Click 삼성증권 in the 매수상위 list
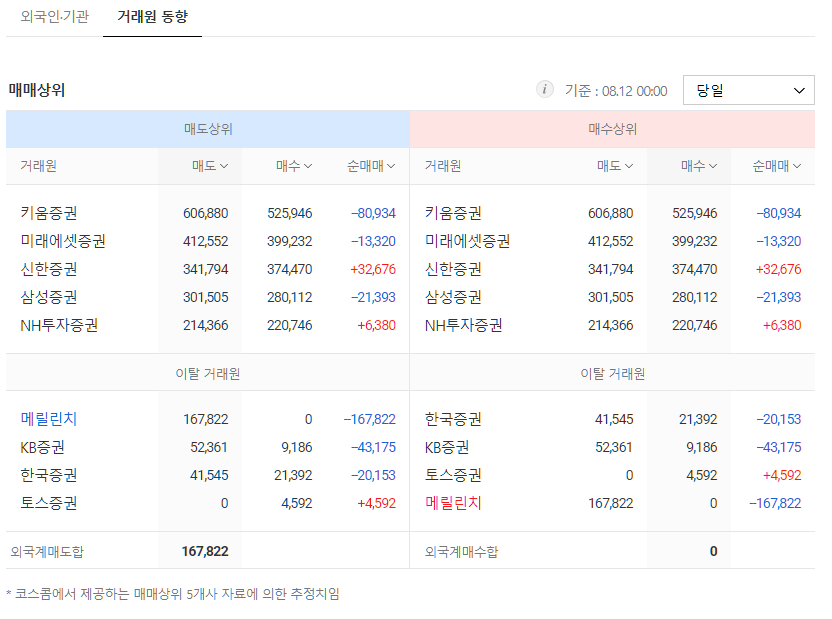This screenshot has height=619, width=832. tap(454, 297)
